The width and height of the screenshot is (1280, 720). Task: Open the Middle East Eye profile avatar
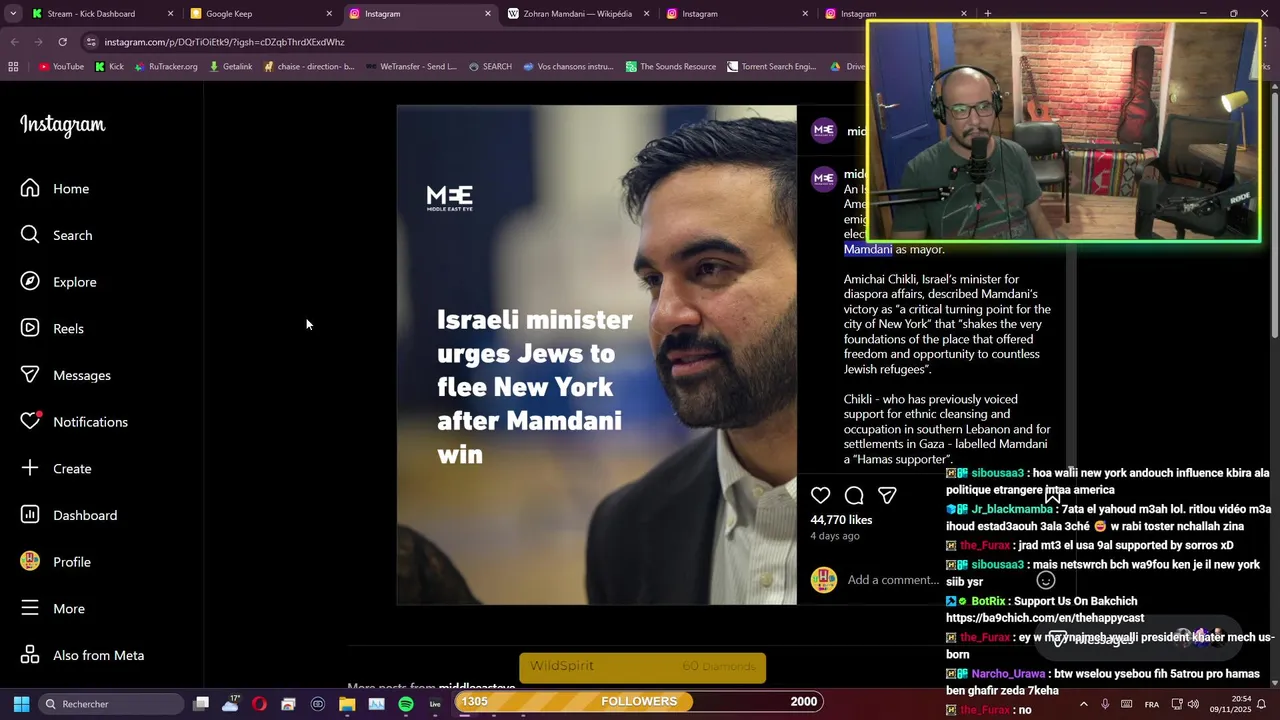point(824,131)
